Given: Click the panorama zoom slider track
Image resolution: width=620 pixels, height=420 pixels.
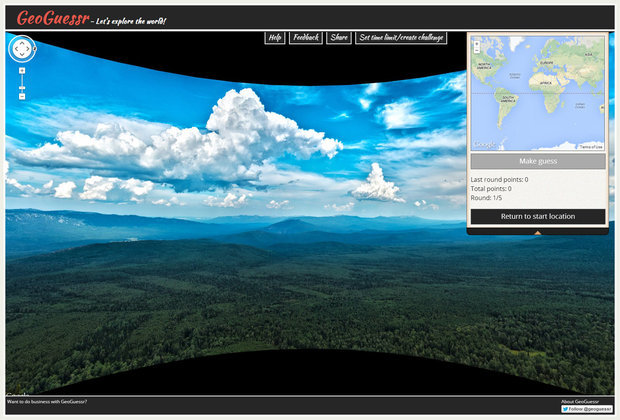Looking at the screenshot, I should [22, 84].
